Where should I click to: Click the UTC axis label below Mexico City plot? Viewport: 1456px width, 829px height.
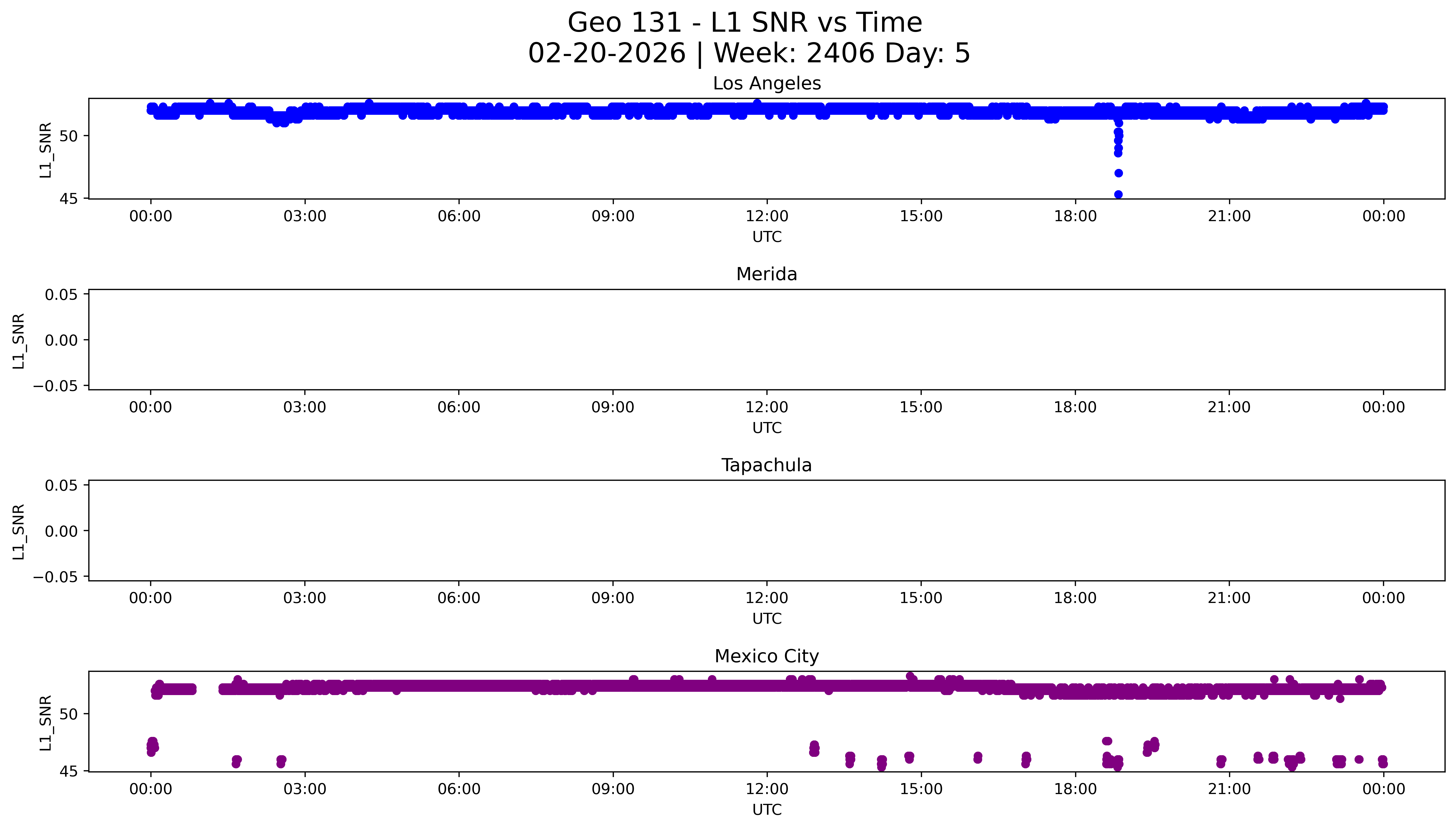tap(766, 810)
